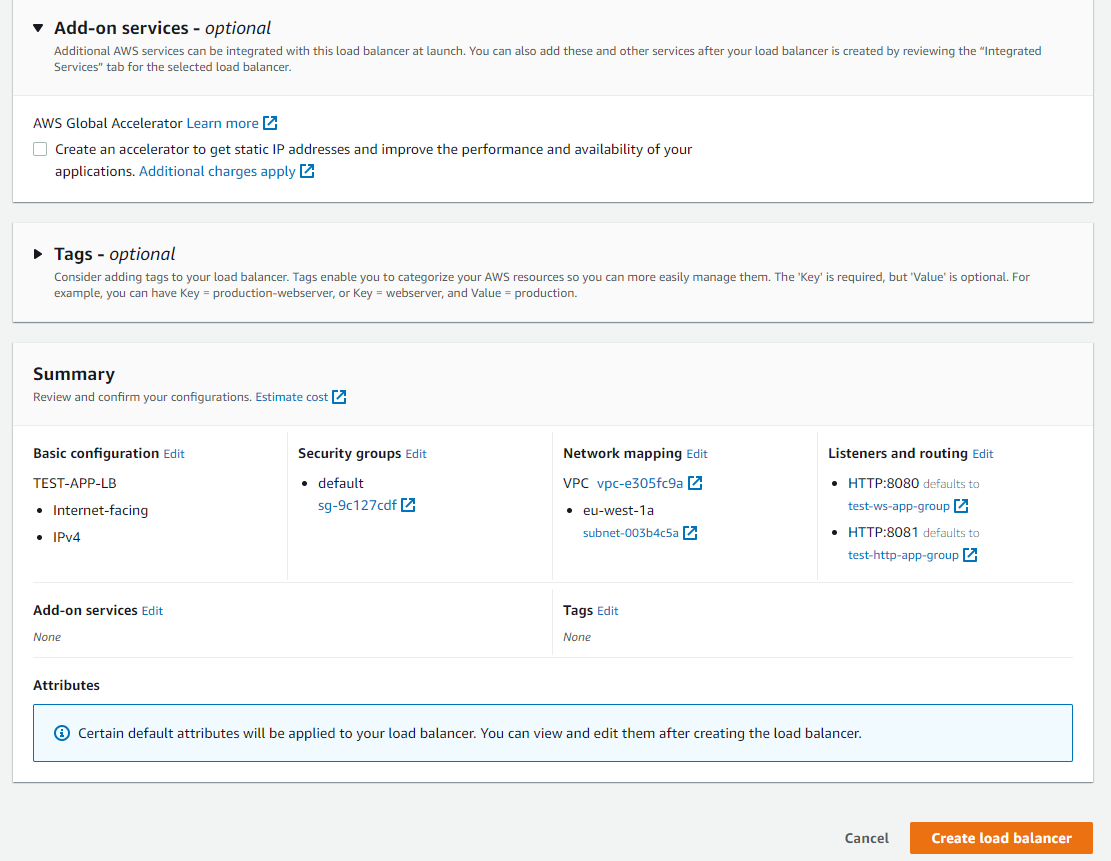Open external icon next to test-ws-app-group

point(961,506)
